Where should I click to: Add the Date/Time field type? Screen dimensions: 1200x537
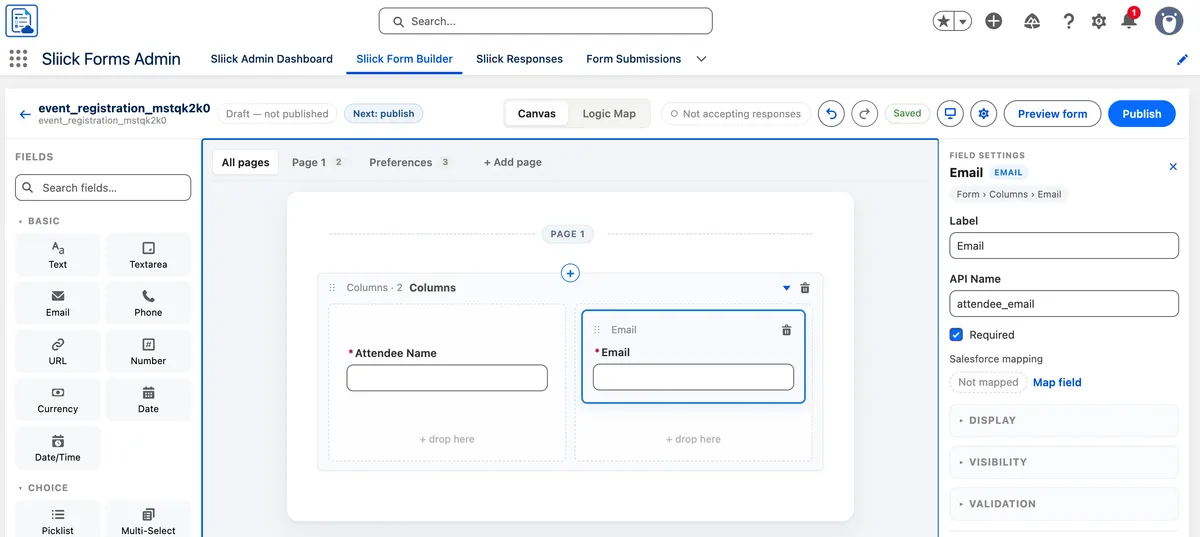(58, 448)
